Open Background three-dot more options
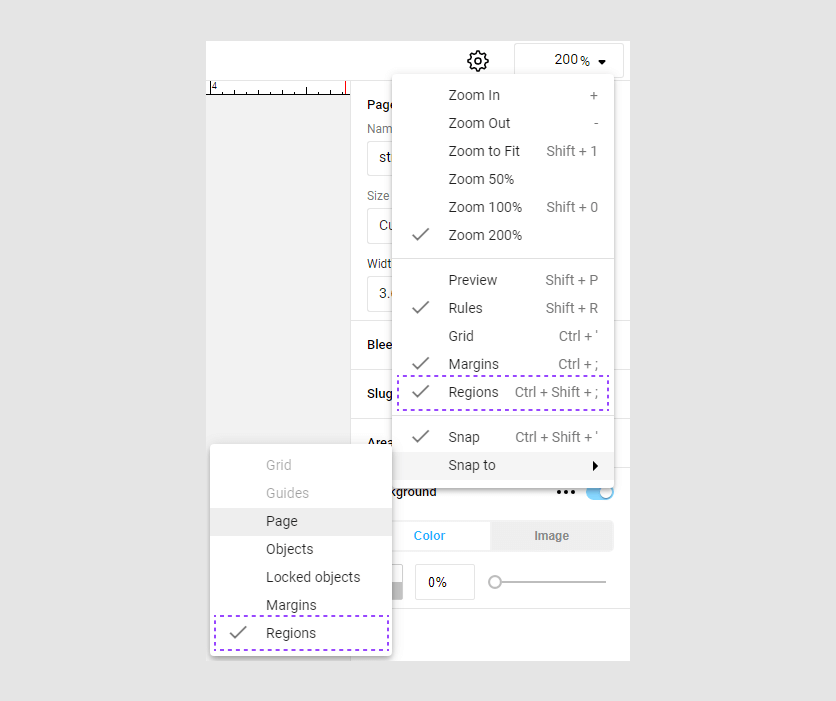 [566, 492]
